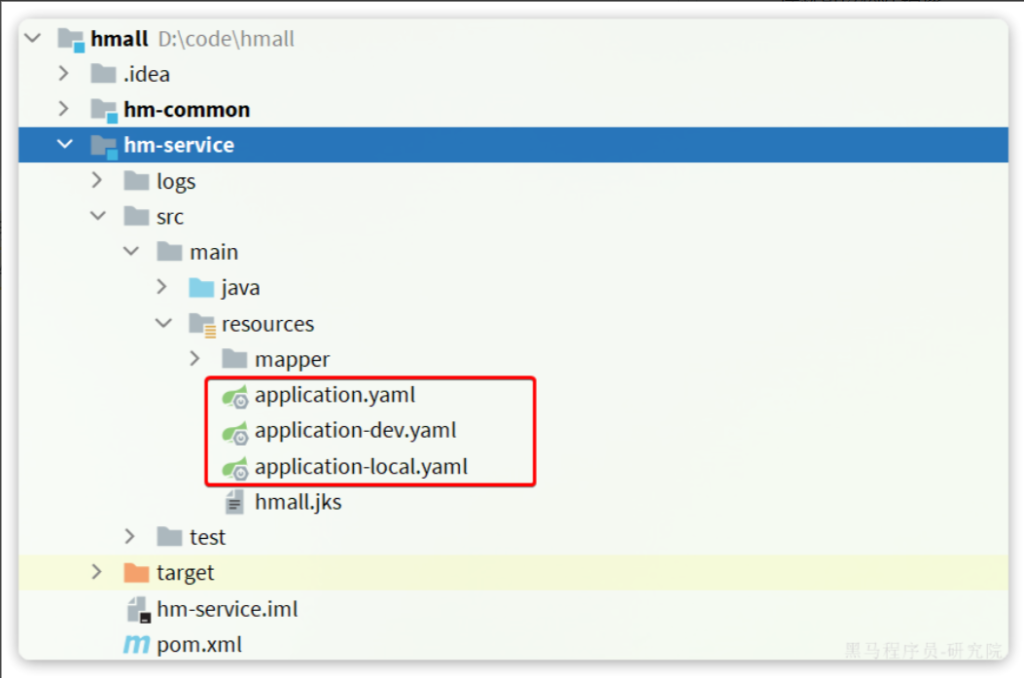Click the Spring icon beside application-dev.yaml
The height and width of the screenshot is (678, 1024).
[235, 432]
